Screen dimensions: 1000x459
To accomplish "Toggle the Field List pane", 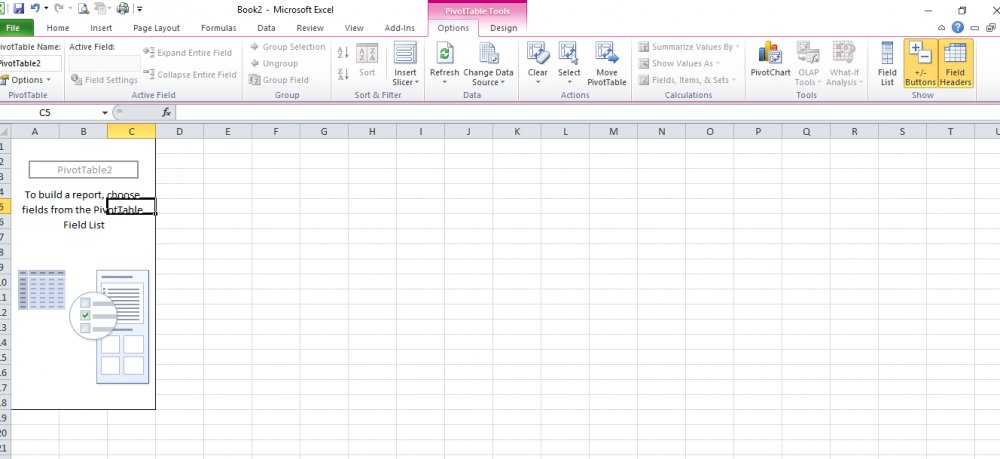I will 886,64.
